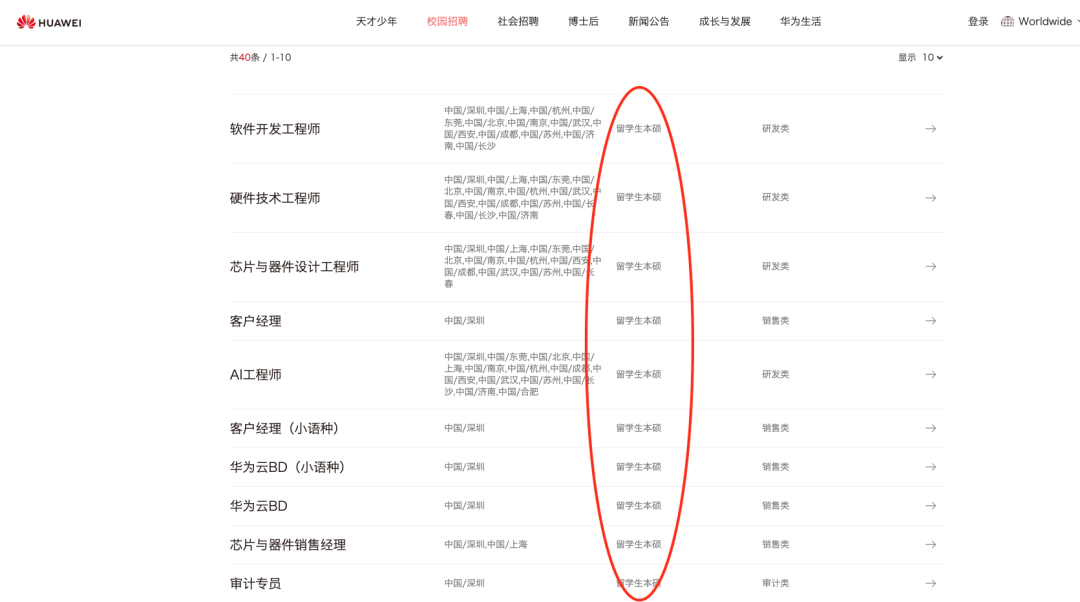
Task: Open arrow for 芯片与器件设计工程师 row
Action: pos(931,267)
